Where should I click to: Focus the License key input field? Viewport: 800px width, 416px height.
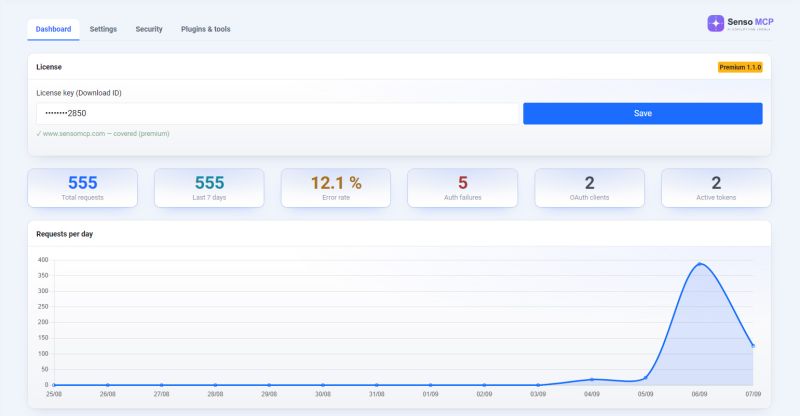point(278,113)
